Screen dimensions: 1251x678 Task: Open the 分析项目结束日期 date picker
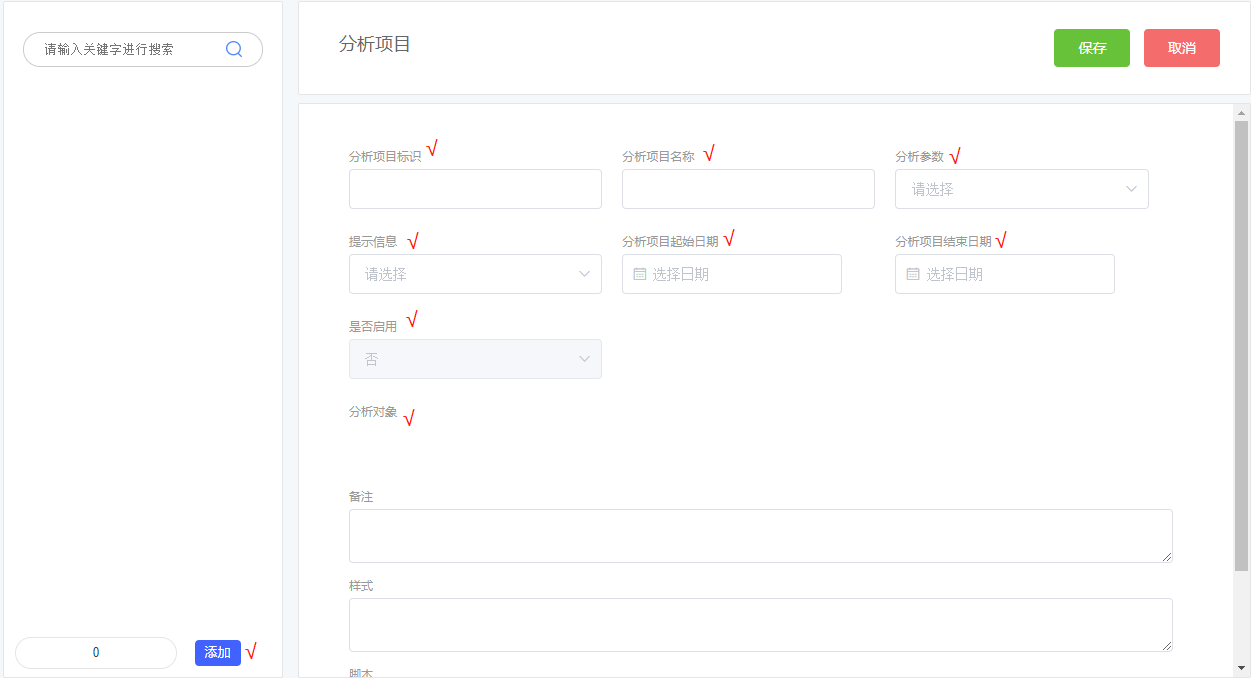[1013, 274]
